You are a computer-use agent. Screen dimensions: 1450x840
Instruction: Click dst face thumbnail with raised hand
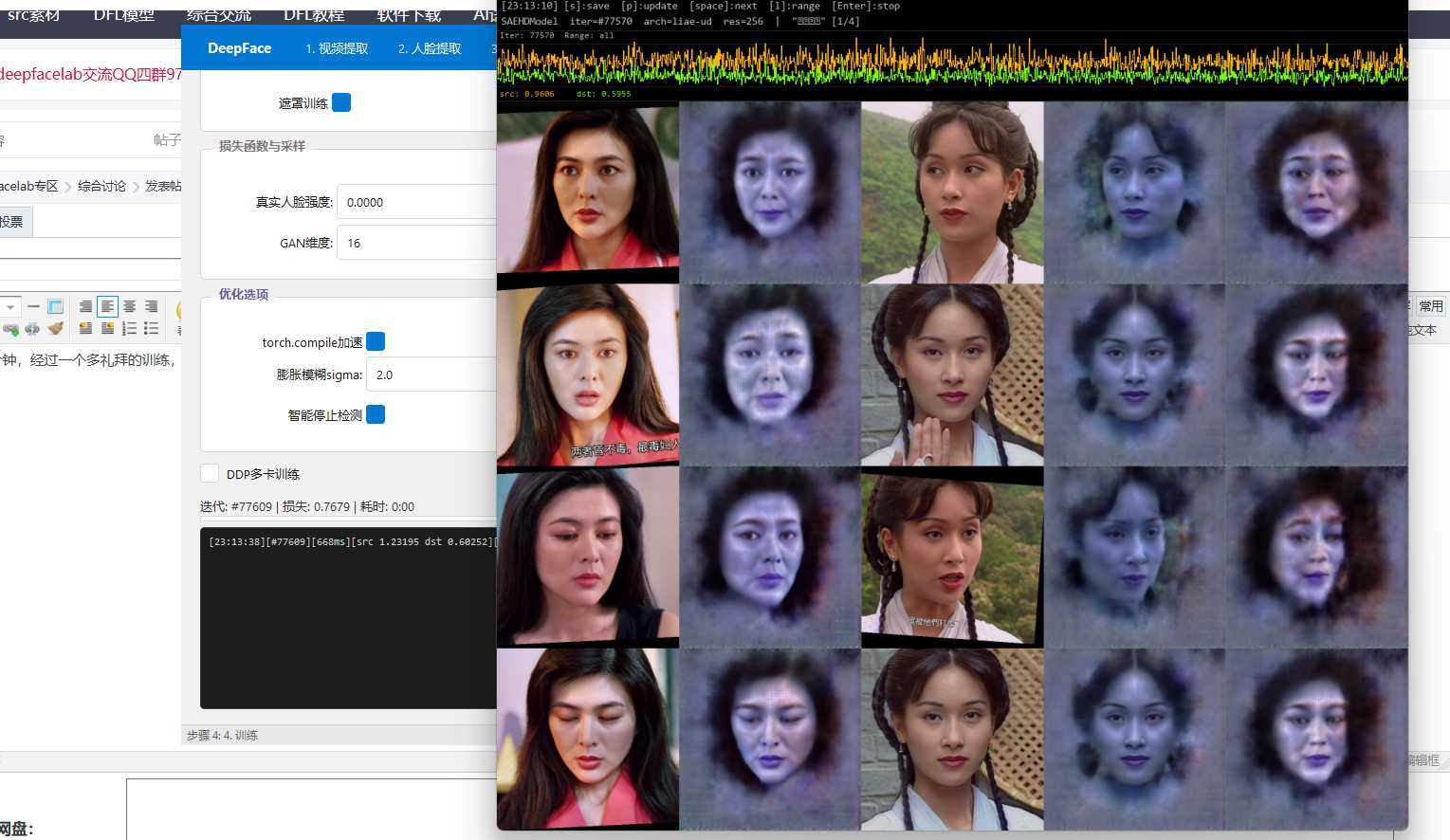point(952,374)
